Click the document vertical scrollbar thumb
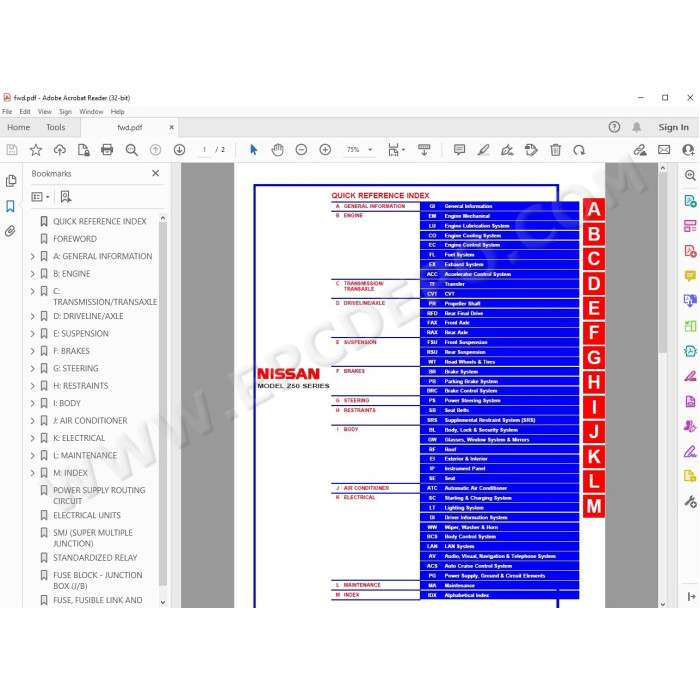This screenshot has height=700, width=700. [663, 263]
